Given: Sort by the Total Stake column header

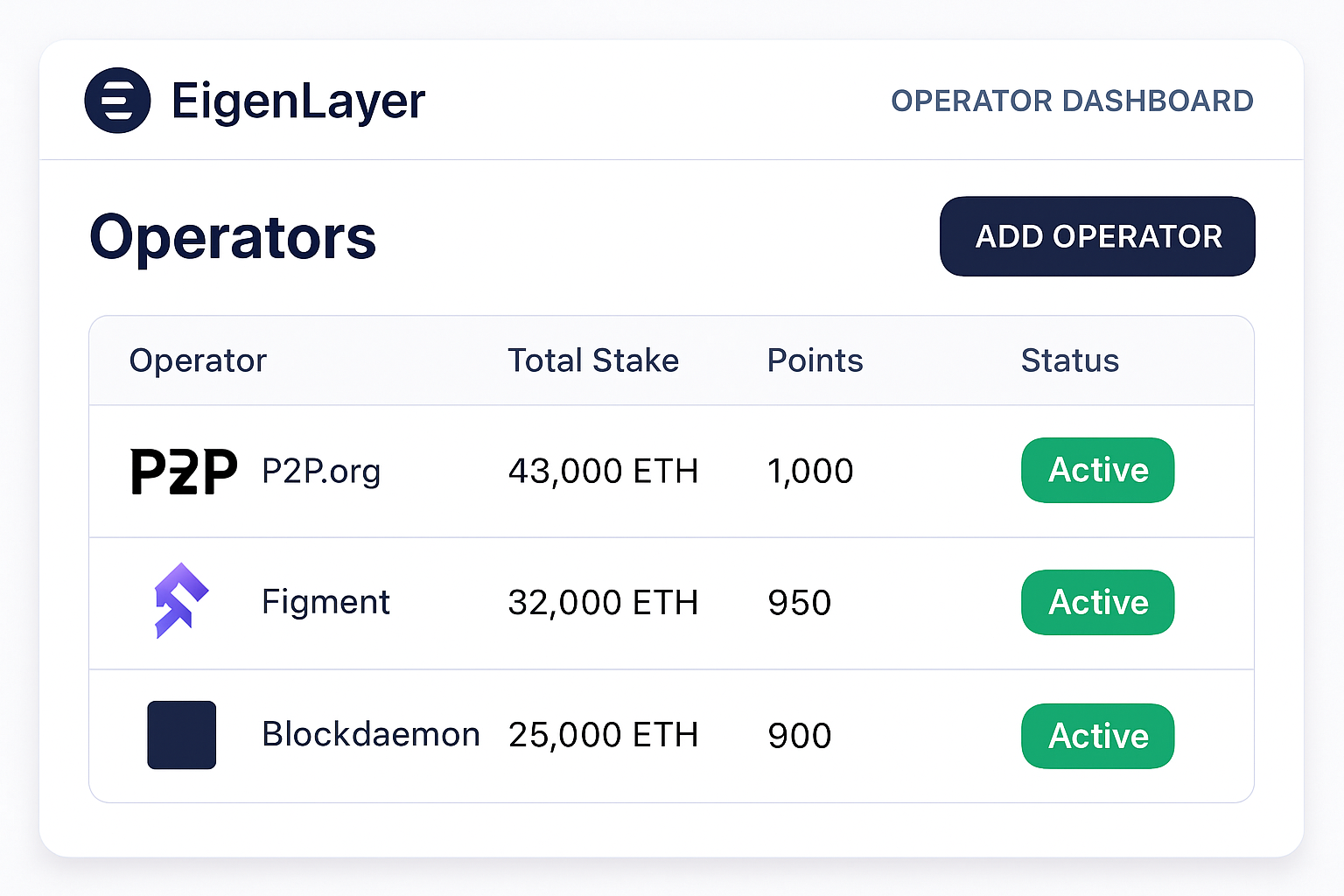Looking at the screenshot, I should point(593,360).
